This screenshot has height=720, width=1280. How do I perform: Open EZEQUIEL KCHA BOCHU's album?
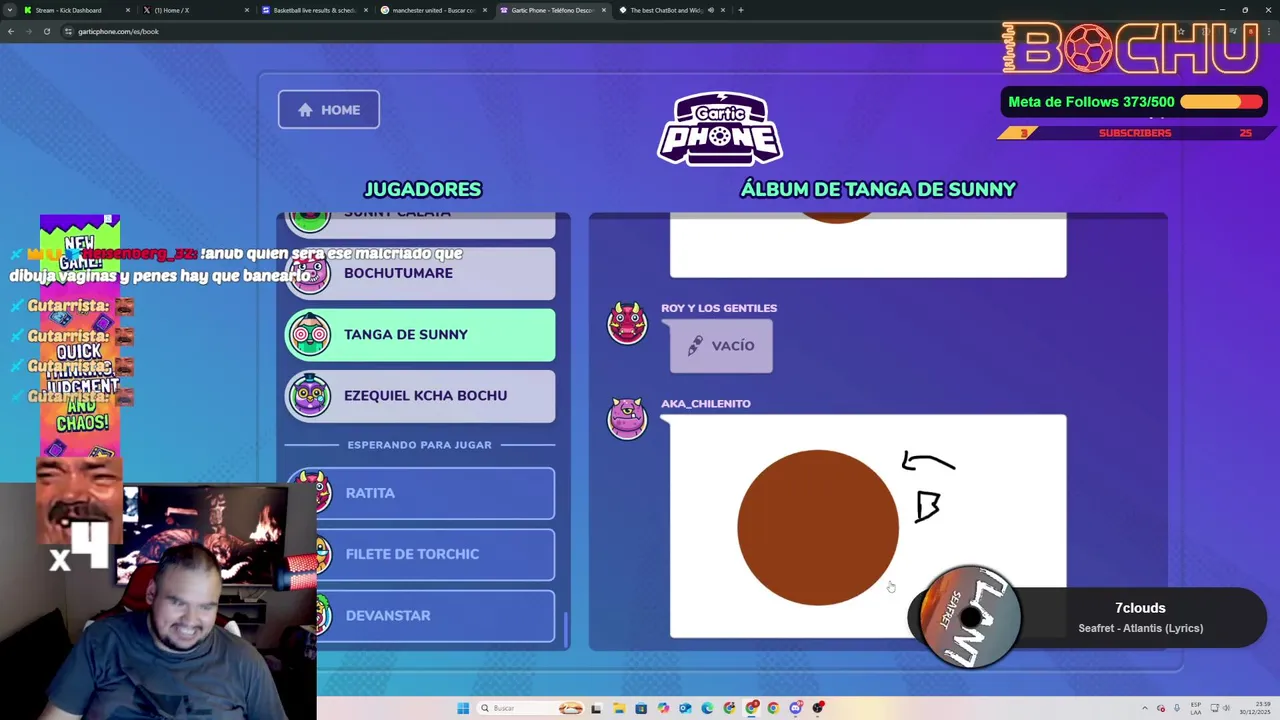(x=420, y=395)
